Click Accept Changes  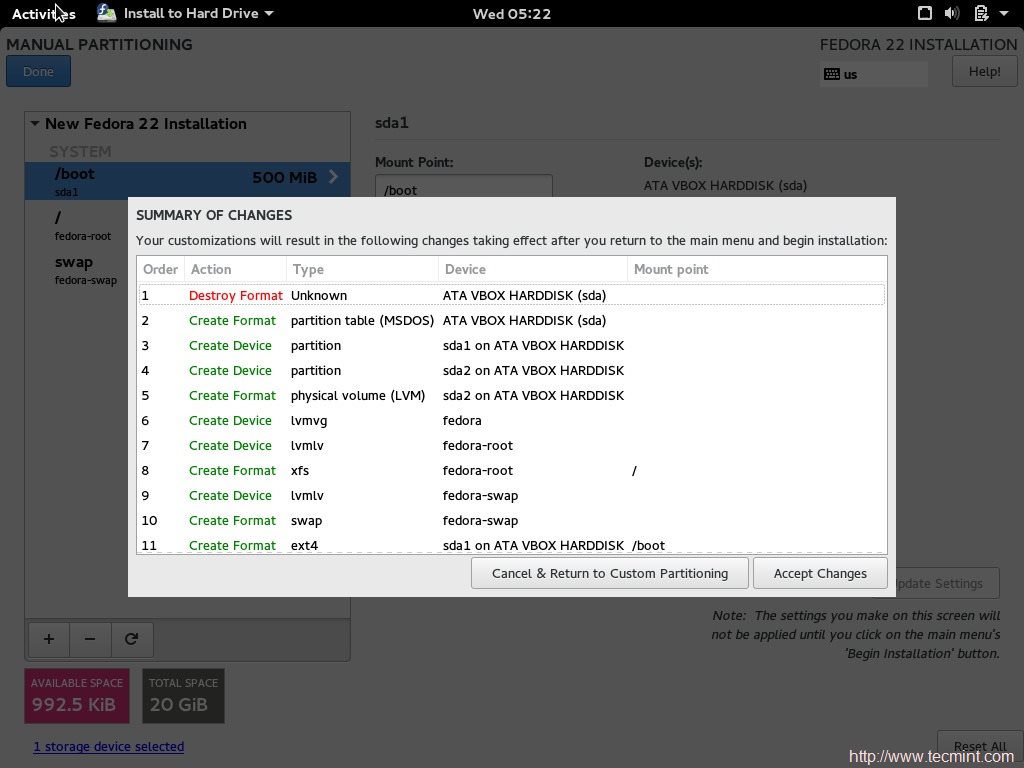pos(820,573)
